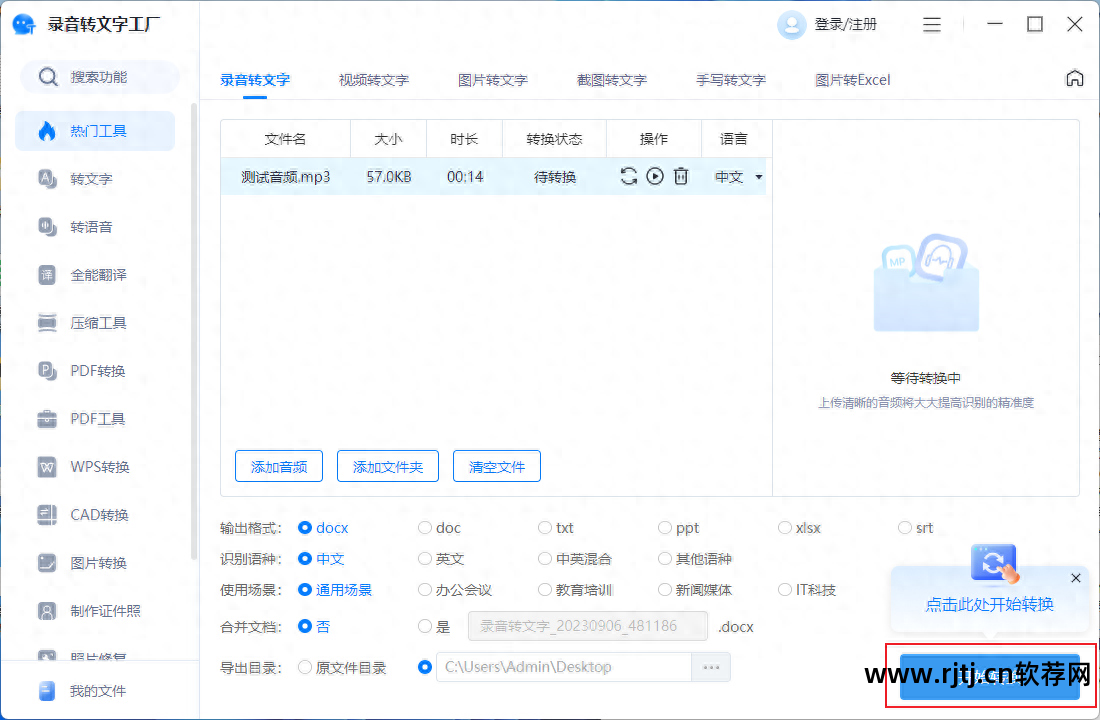
Task: Open the 制作证件照 tool
Action: [x=92, y=611]
